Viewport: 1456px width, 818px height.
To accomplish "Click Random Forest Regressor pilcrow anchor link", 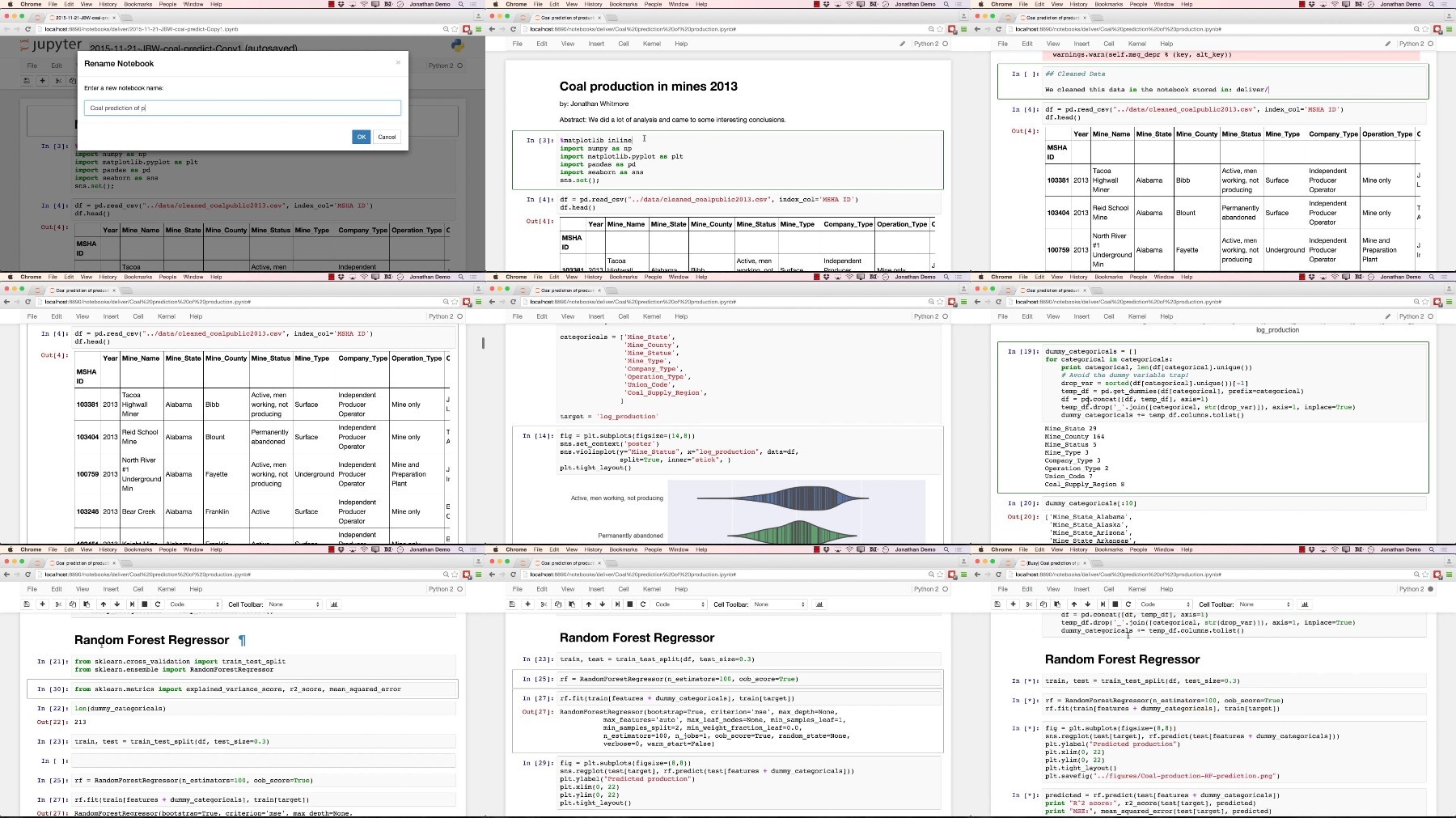I will click(242, 640).
